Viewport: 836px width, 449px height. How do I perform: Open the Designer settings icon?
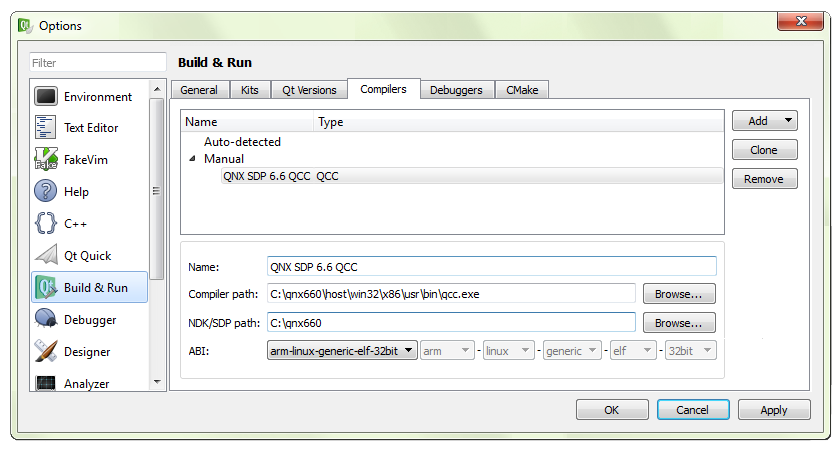46,352
